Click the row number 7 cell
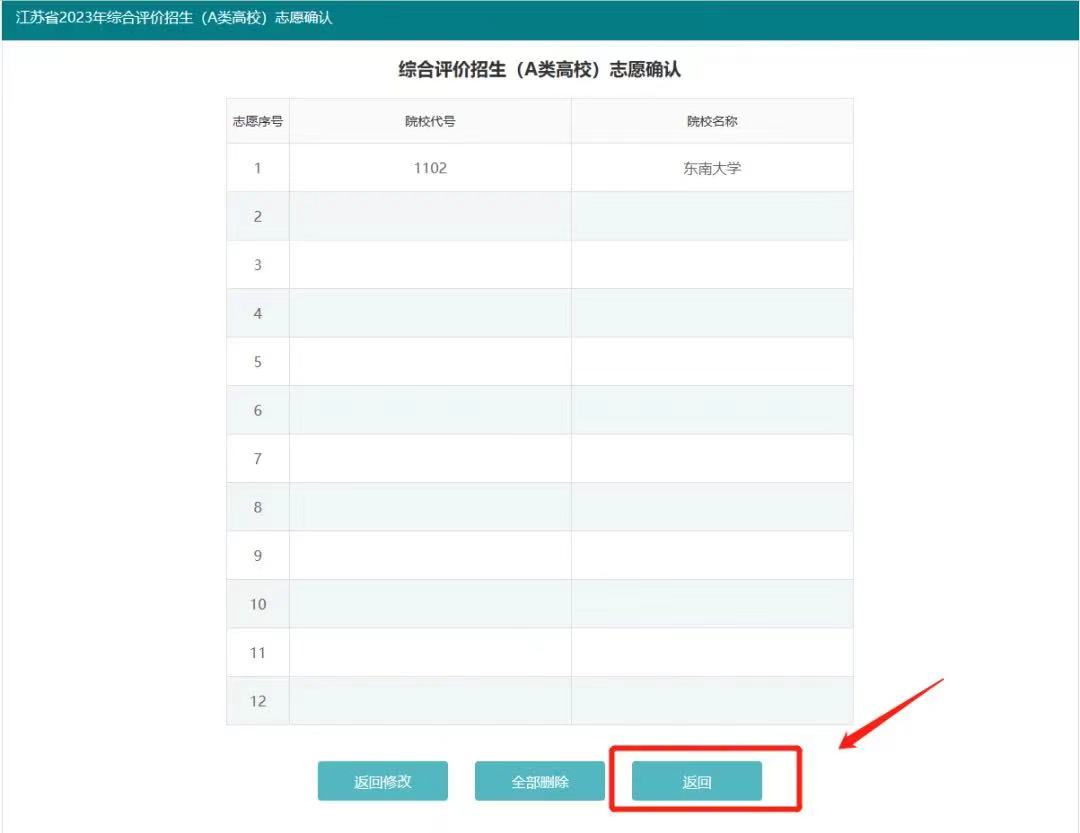Image resolution: width=1080 pixels, height=833 pixels. pos(257,459)
